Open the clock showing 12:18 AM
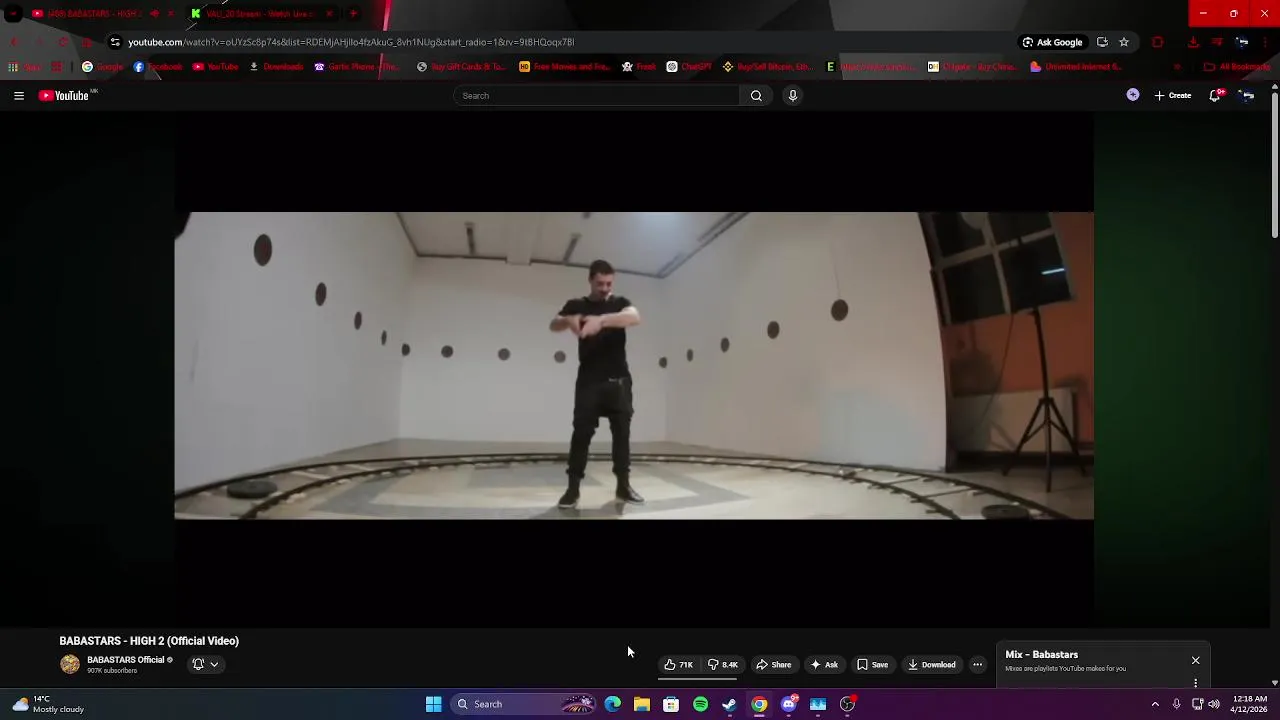The height and width of the screenshot is (720, 1280). (x=1250, y=704)
